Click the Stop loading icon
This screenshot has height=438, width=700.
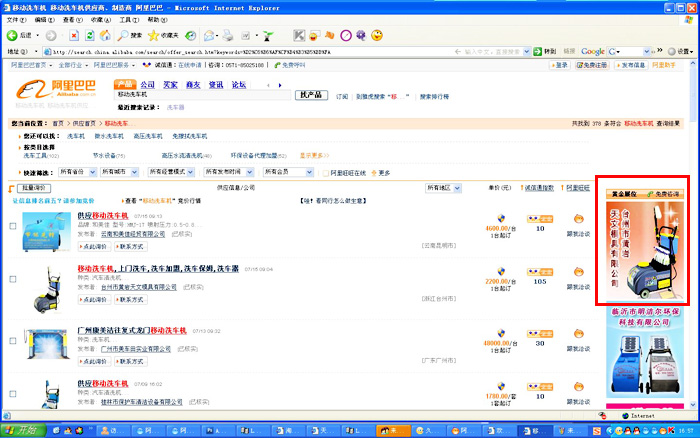(x=74, y=36)
